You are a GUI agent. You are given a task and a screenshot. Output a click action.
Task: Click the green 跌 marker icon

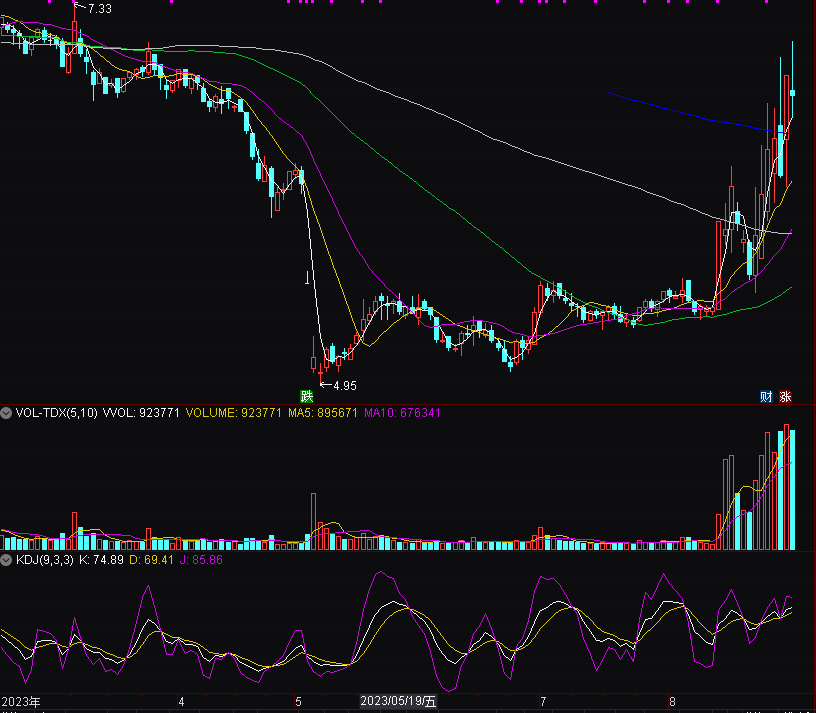[307, 395]
